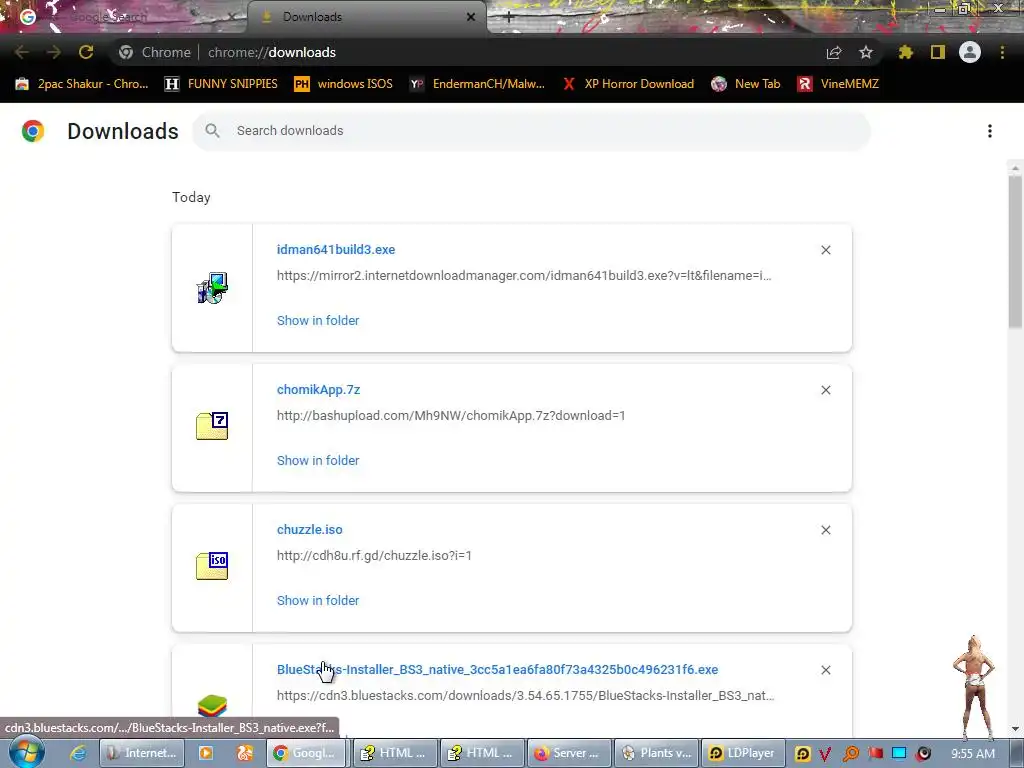
Task: Click the chomikApp.7z archive file icon
Action: [x=212, y=426]
